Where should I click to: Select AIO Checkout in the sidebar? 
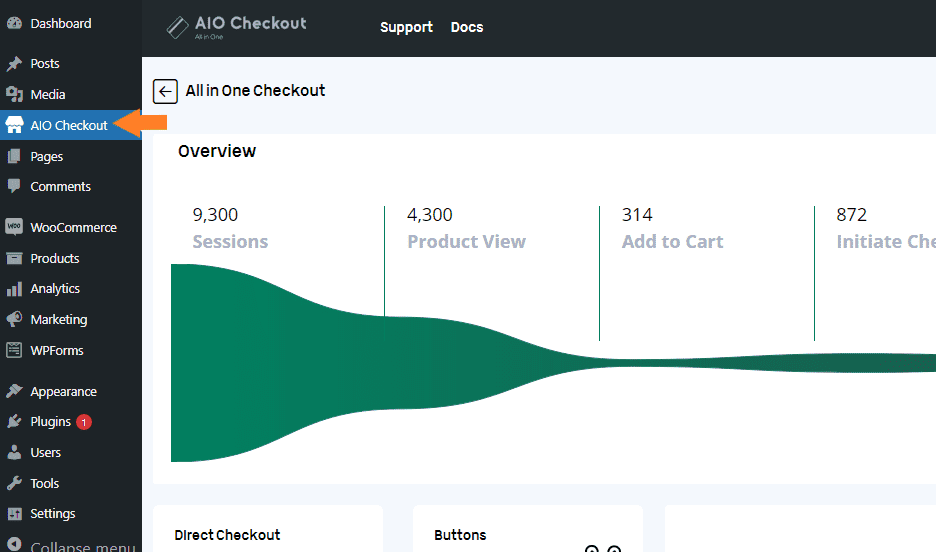(70, 125)
